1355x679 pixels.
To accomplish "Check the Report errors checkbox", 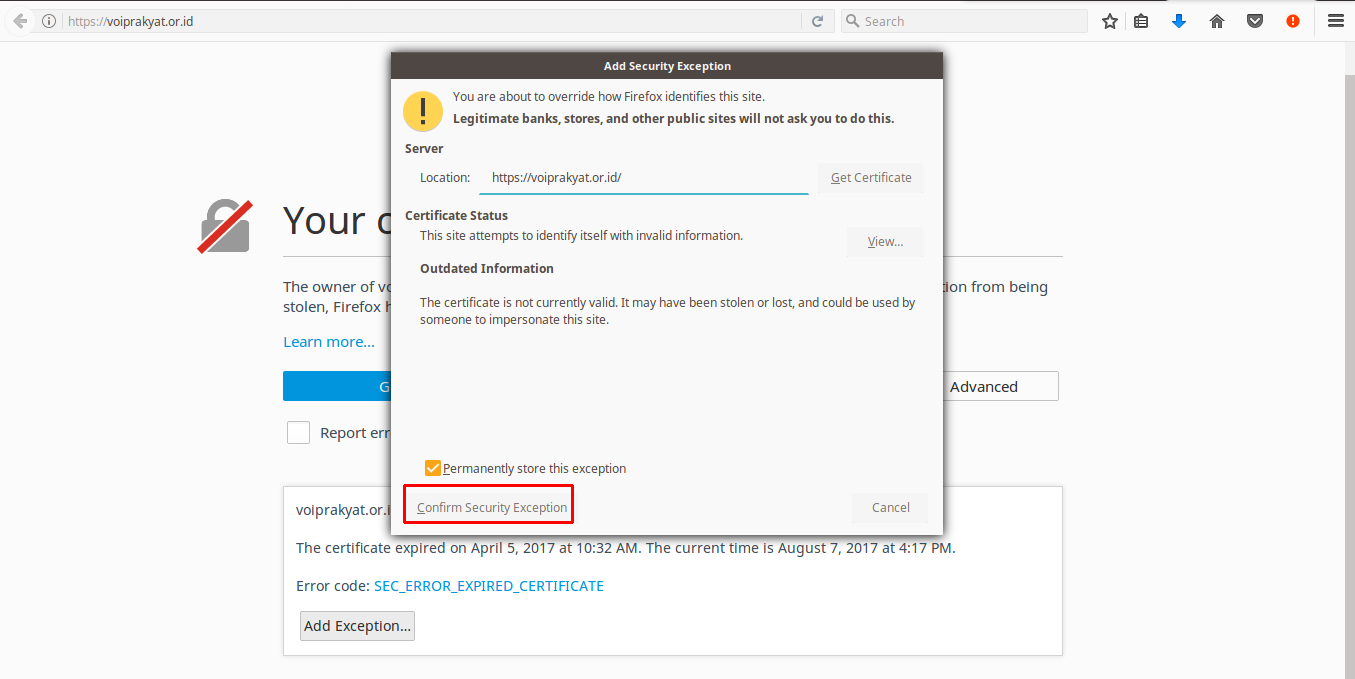I will [298, 433].
